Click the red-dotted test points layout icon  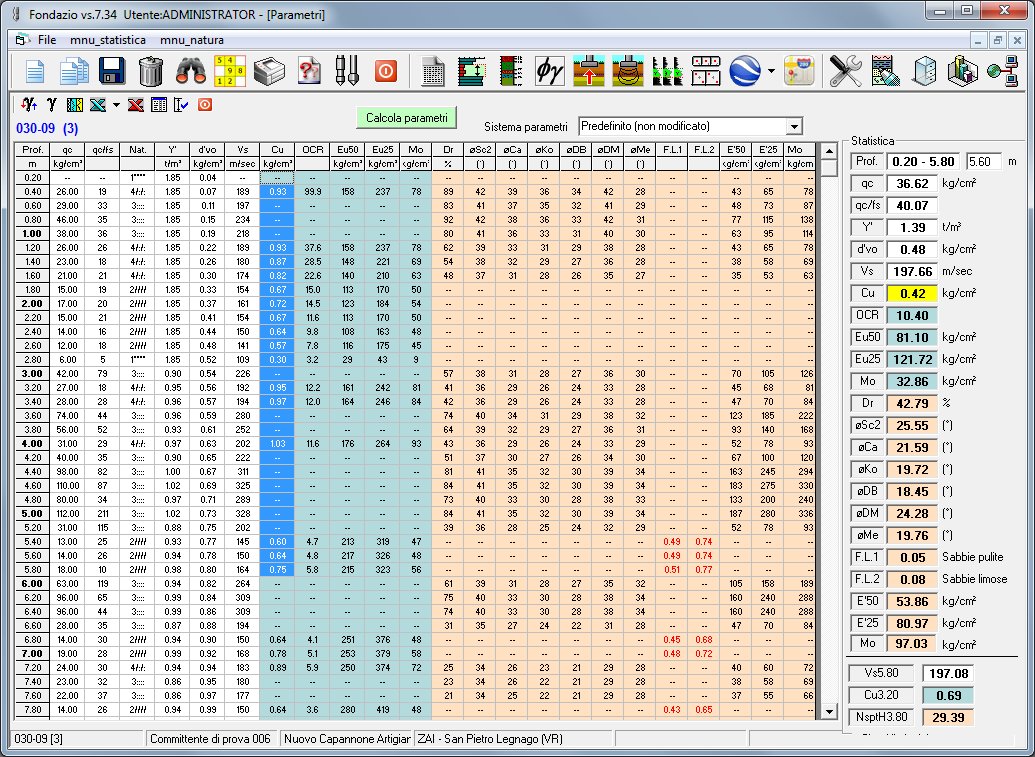tap(706, 71)
